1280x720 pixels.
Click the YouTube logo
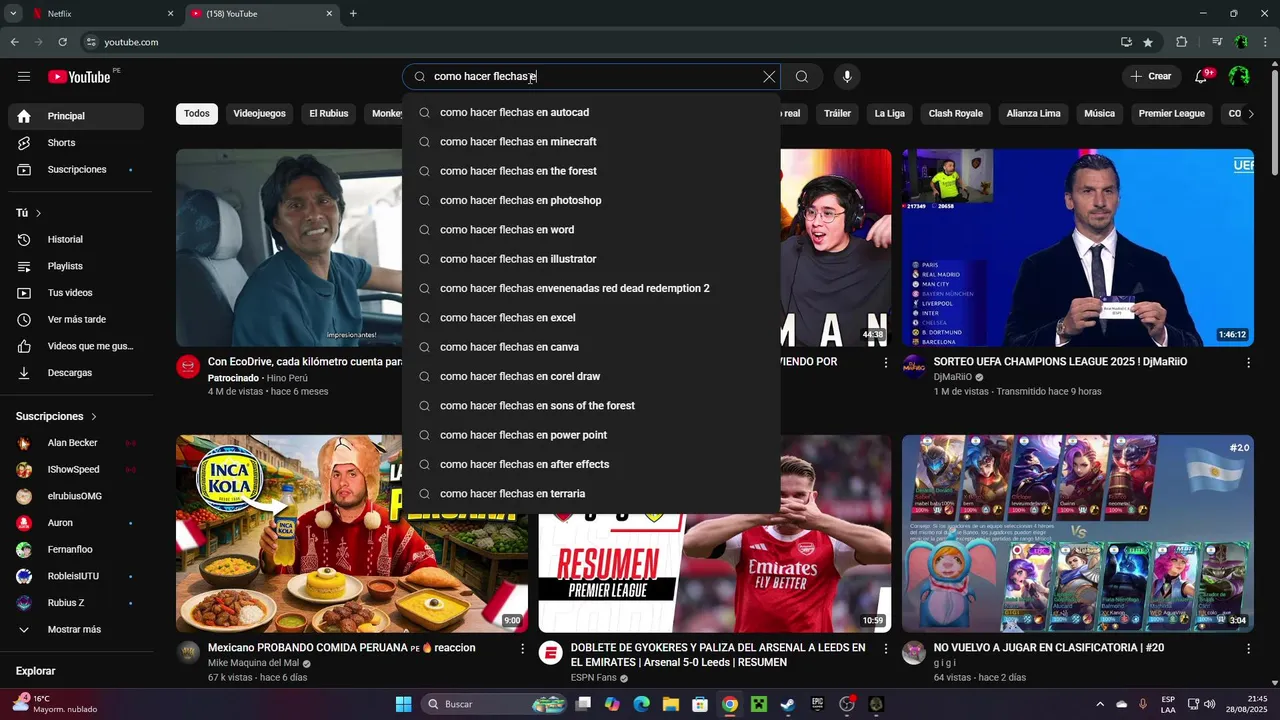click(79, 77)
